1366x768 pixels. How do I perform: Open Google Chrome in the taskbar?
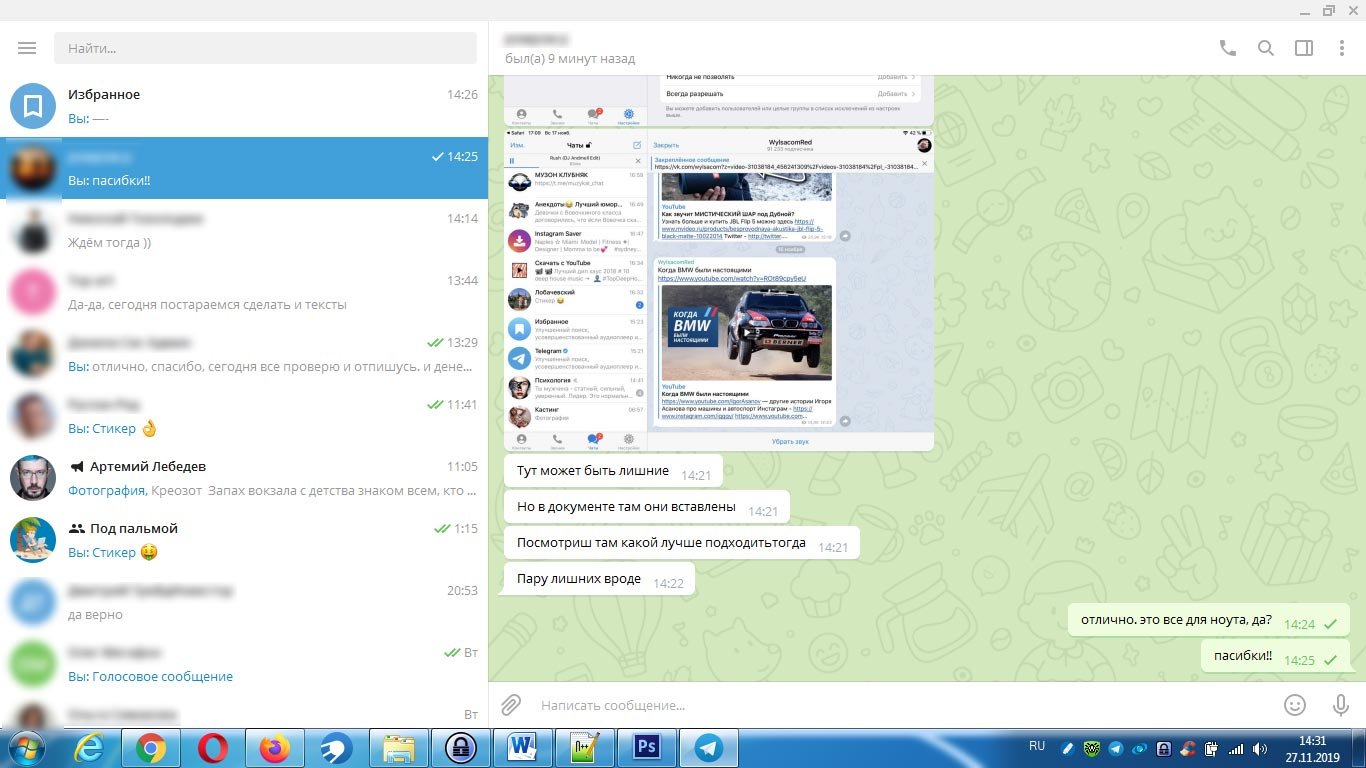(151, 747)
